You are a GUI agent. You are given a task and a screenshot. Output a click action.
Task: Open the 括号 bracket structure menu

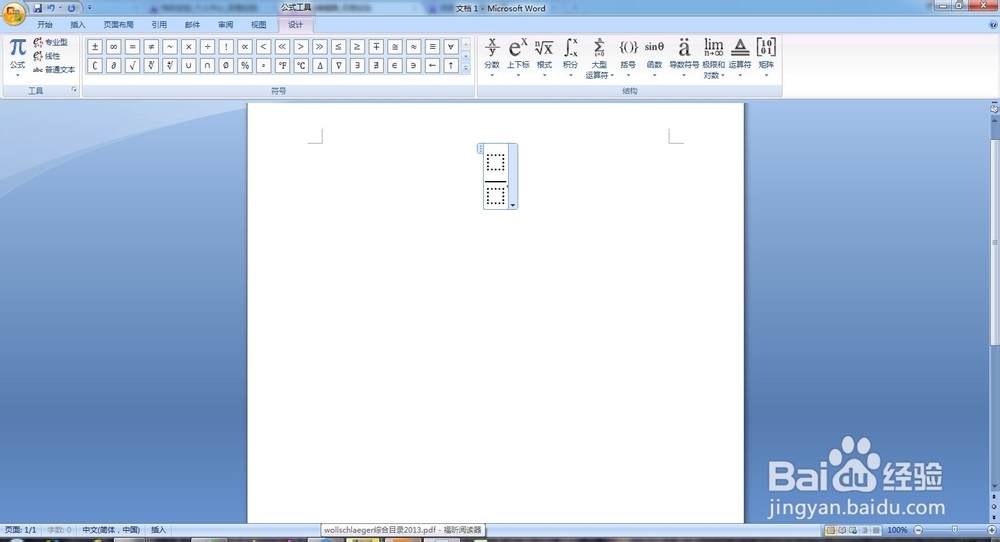pyautogui.click(x=628, y=57)
